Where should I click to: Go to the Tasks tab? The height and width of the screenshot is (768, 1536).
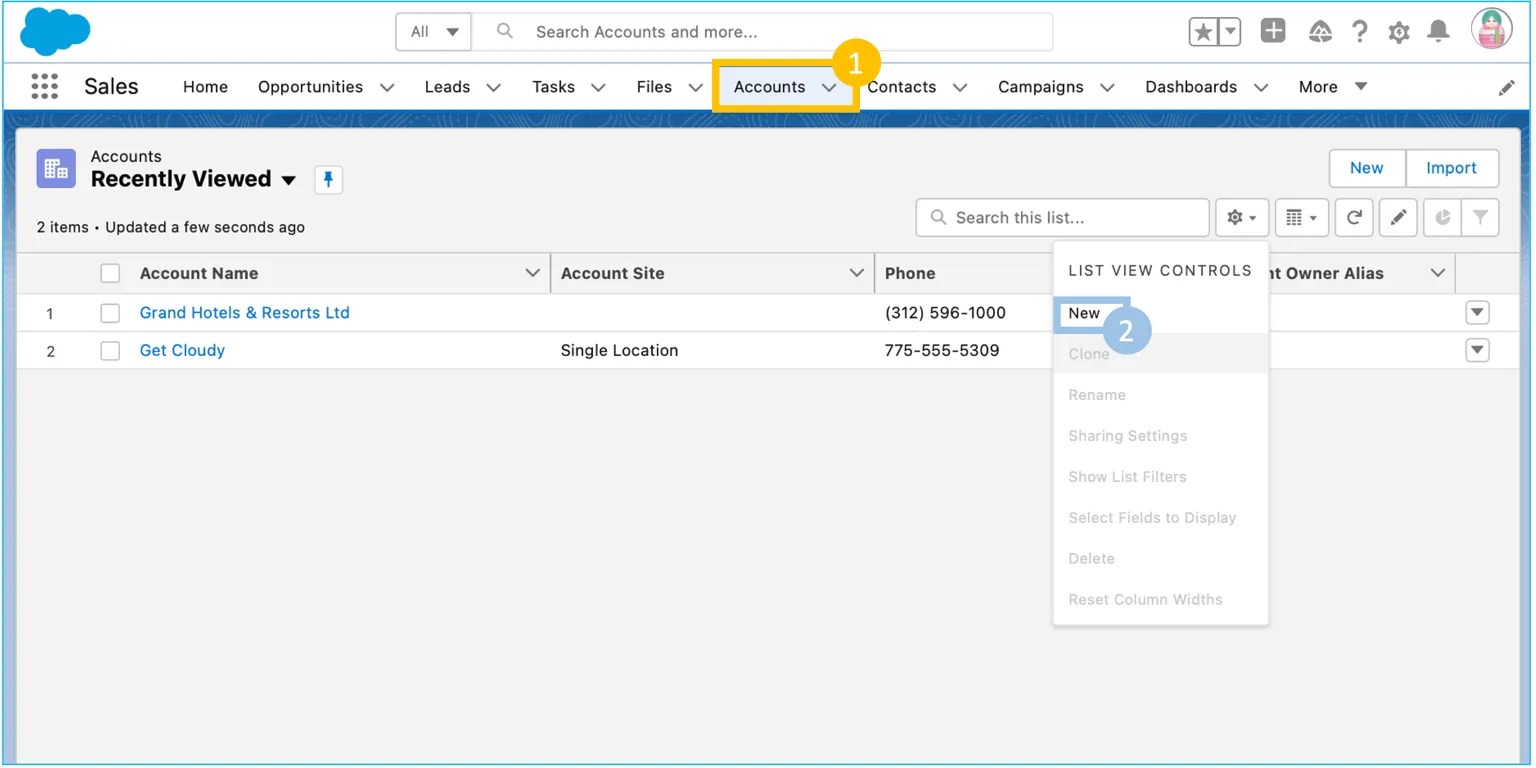pos(553,87)
